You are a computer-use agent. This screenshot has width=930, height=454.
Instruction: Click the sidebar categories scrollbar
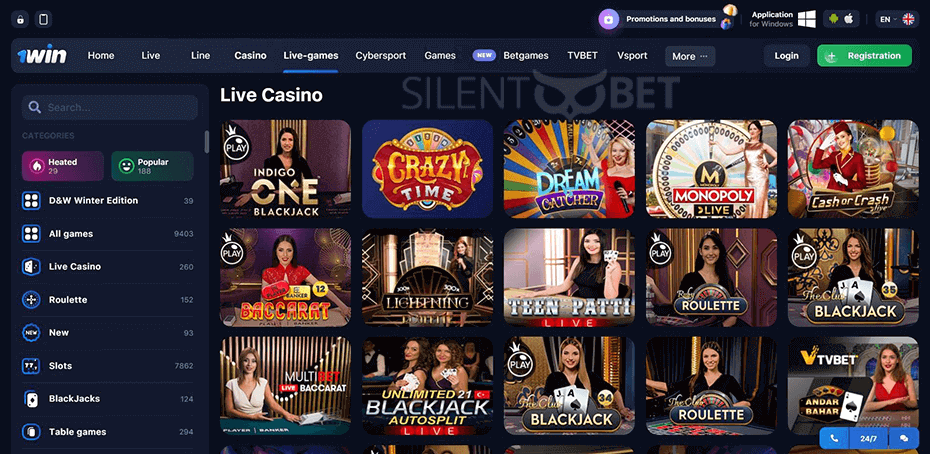(206, 141)
